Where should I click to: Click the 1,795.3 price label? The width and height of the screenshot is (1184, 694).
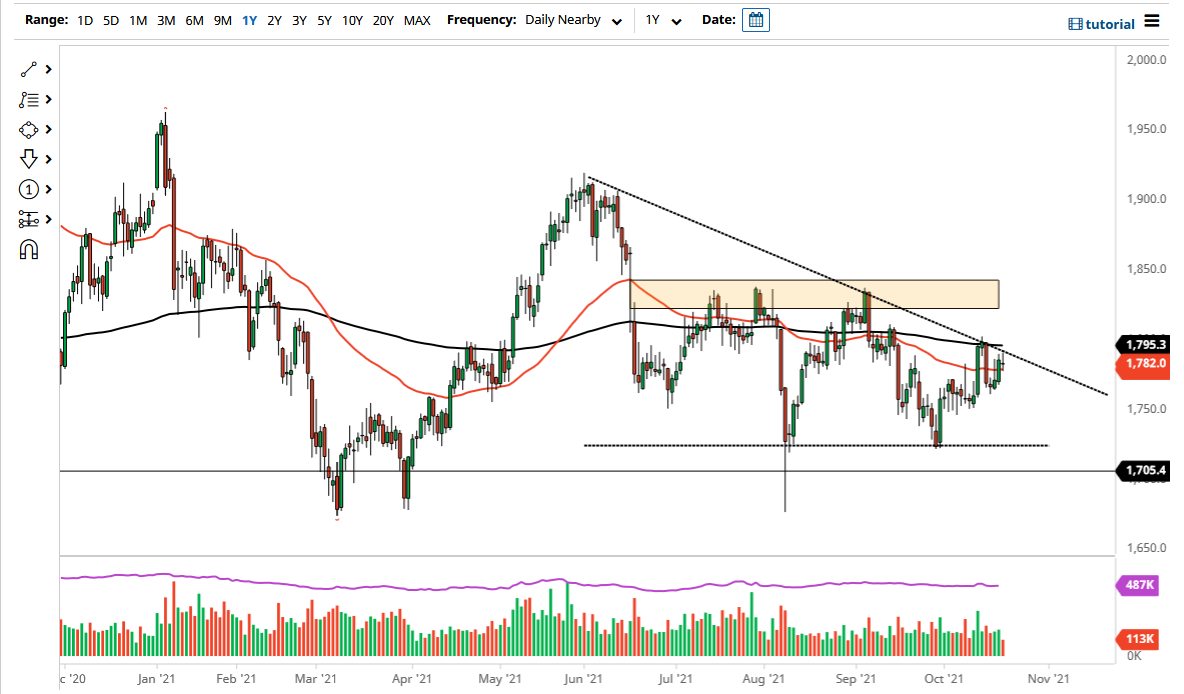[x=1145, y=345]
